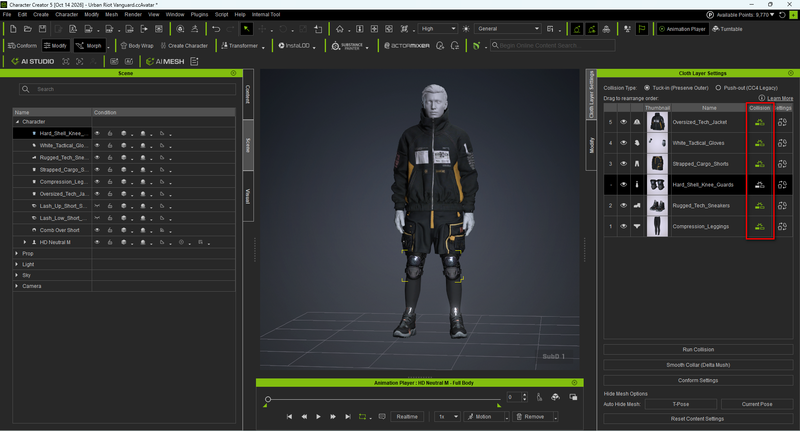Click the Morph toolbar button

(x=89, y=46)
